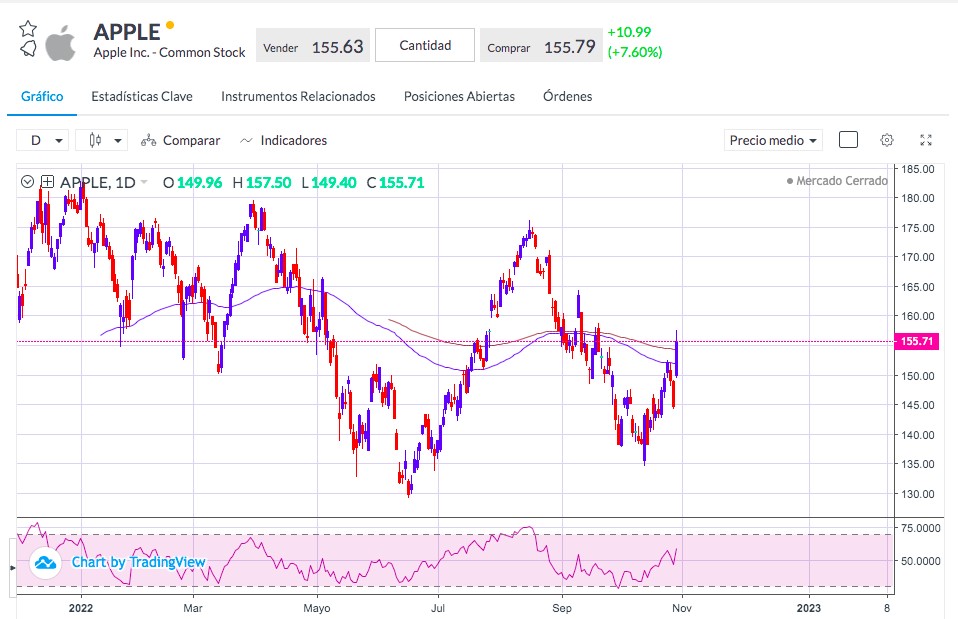958x619 pixels.
Task: Add APPLE to favorites with star icon
Action: pos(27,29)
